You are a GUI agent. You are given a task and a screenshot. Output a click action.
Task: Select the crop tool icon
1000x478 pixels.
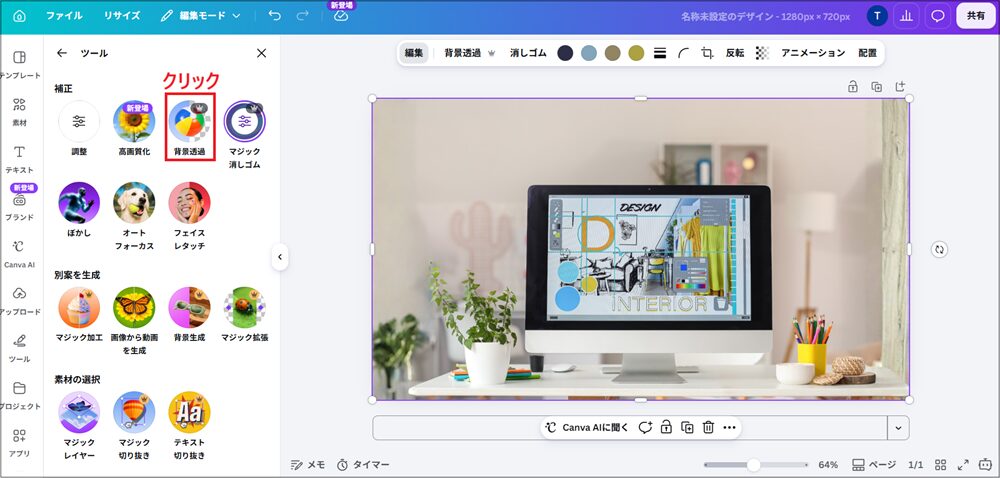(x=707, y=54)
